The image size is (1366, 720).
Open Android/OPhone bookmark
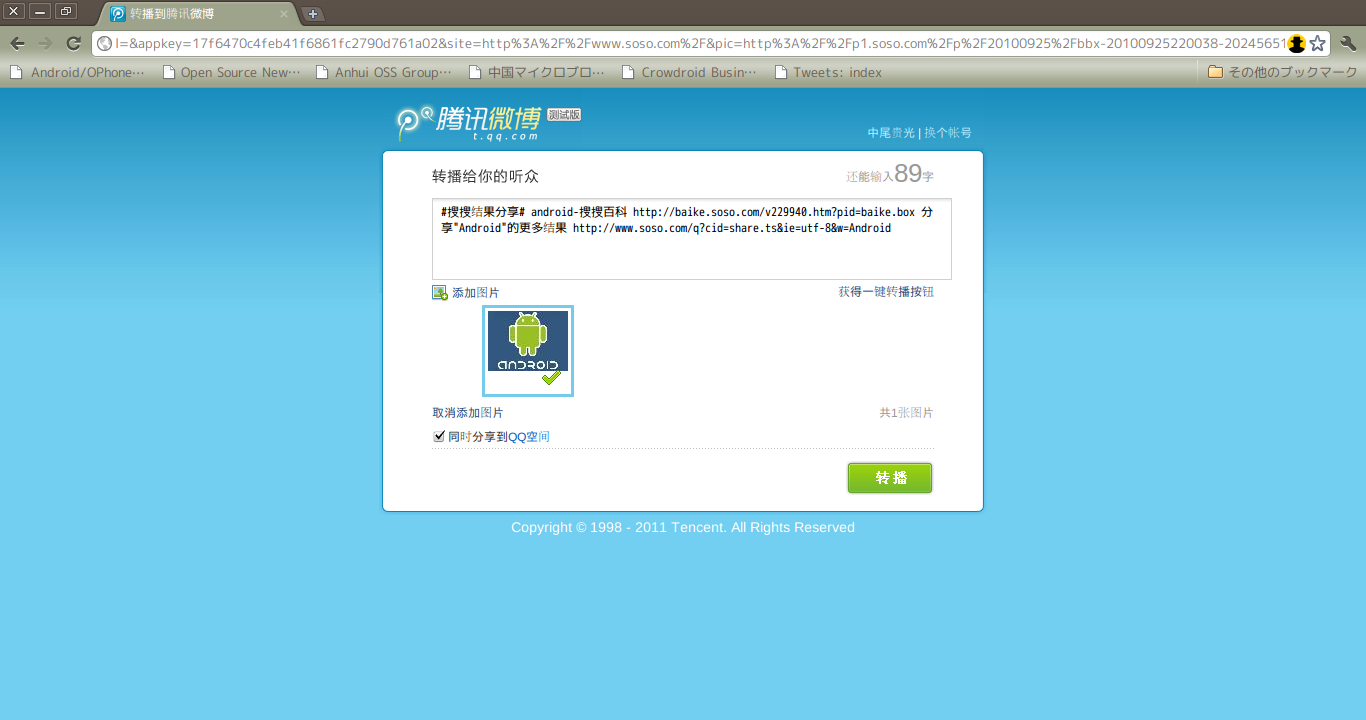(x=78, y=72)
